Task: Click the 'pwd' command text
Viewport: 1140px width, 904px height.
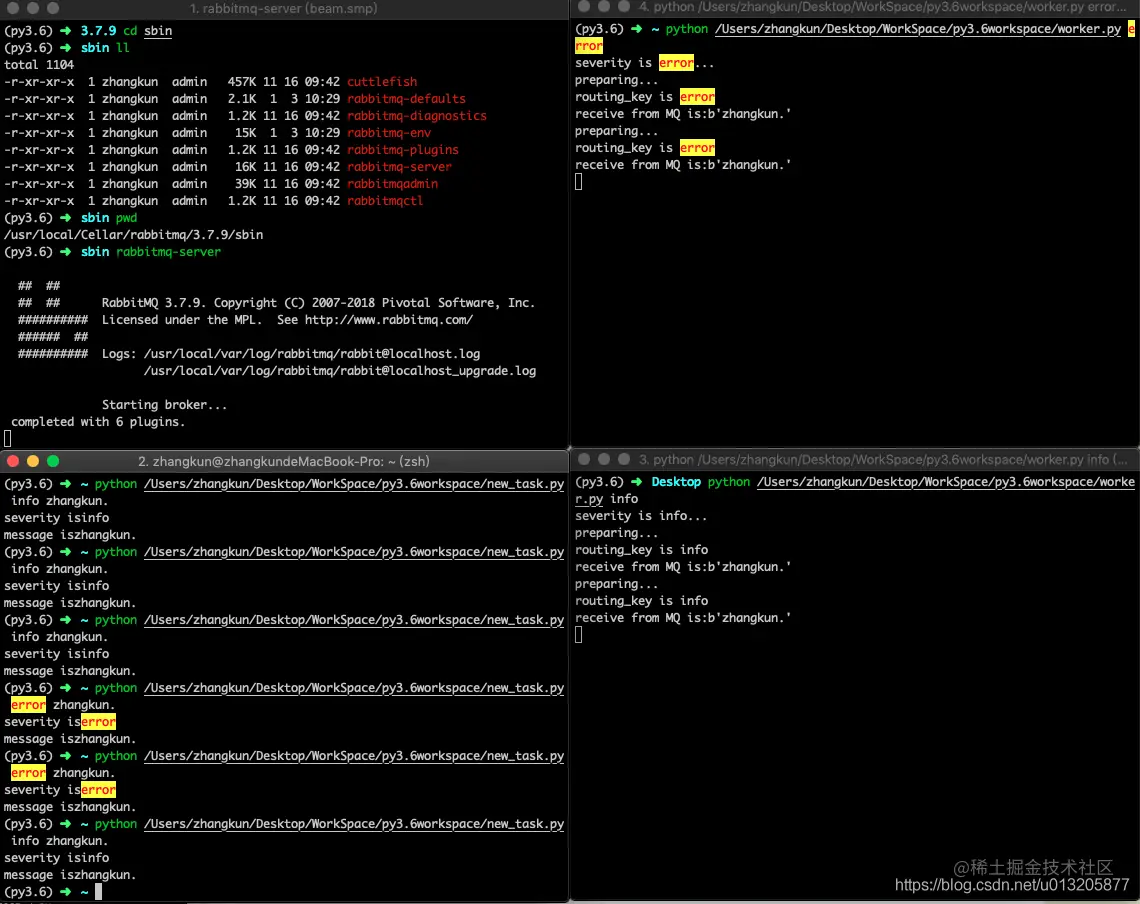Action: (127, 217)
